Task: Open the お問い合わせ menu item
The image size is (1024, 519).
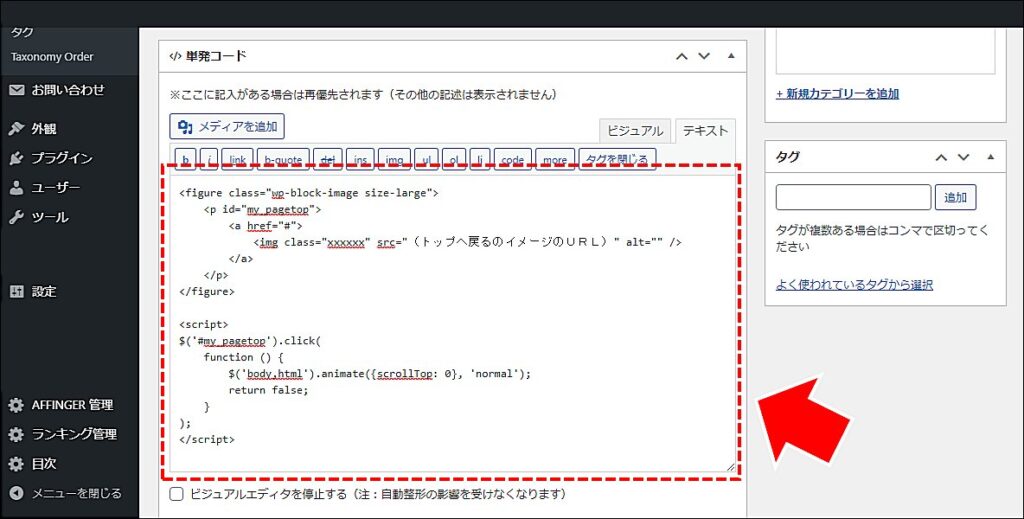Action: (x=68, y=90)
